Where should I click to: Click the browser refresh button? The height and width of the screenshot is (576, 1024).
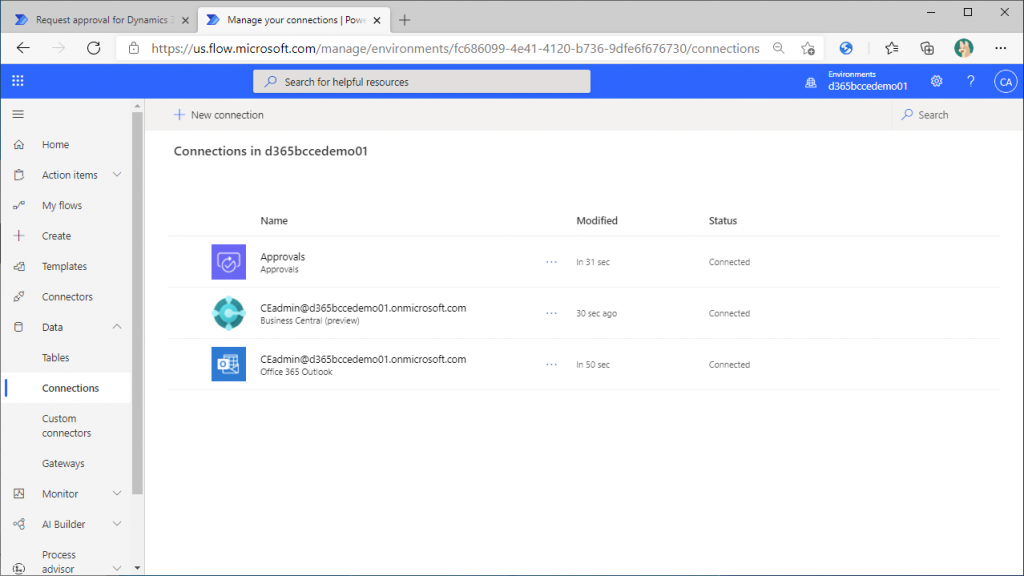[x=93, y=48]
